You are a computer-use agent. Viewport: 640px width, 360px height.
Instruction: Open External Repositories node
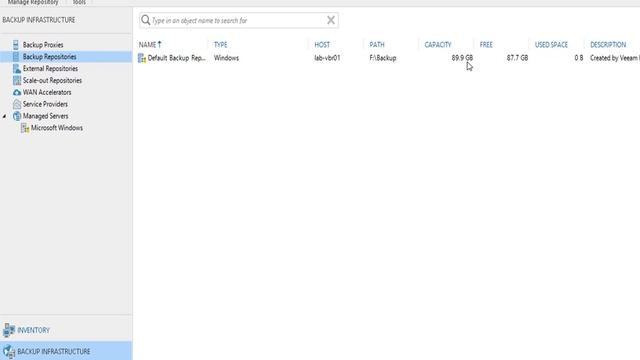(50, 69)
